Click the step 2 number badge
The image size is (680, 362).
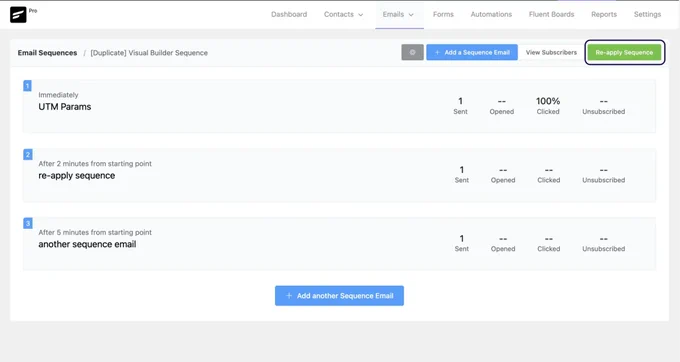(27, 154)
